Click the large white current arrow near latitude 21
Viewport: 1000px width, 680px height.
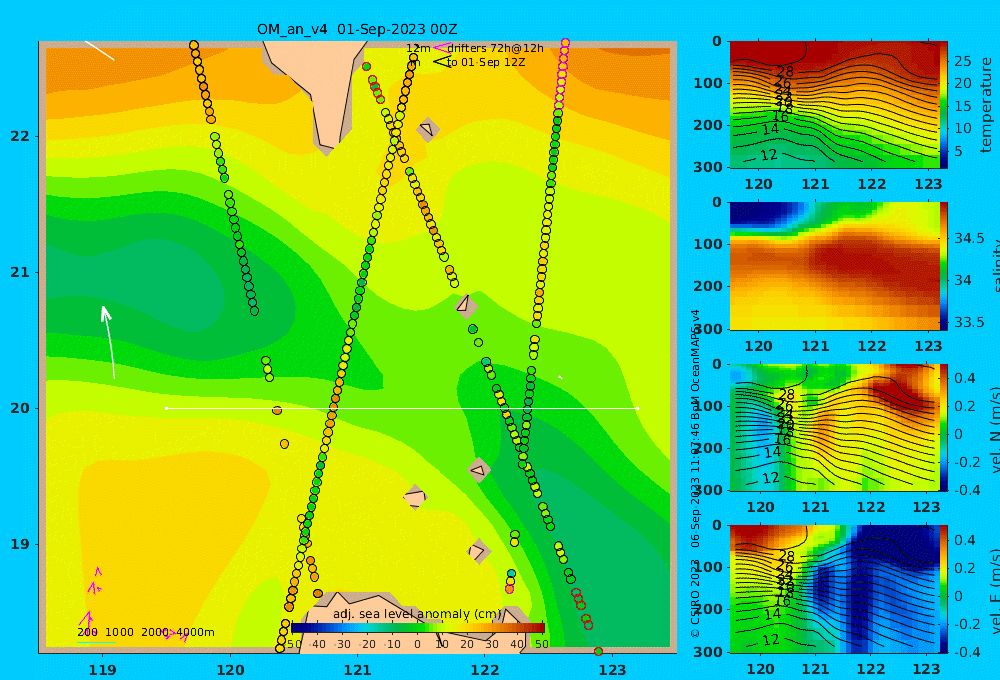point(108,342)
